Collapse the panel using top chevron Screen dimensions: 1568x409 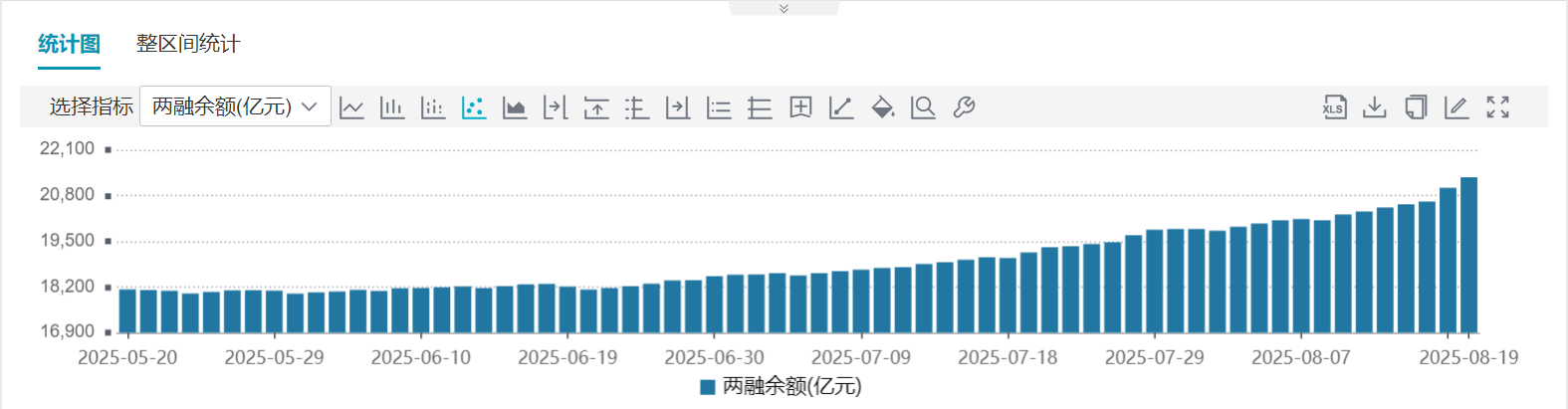pyautogui.click(x=784, y=8)
